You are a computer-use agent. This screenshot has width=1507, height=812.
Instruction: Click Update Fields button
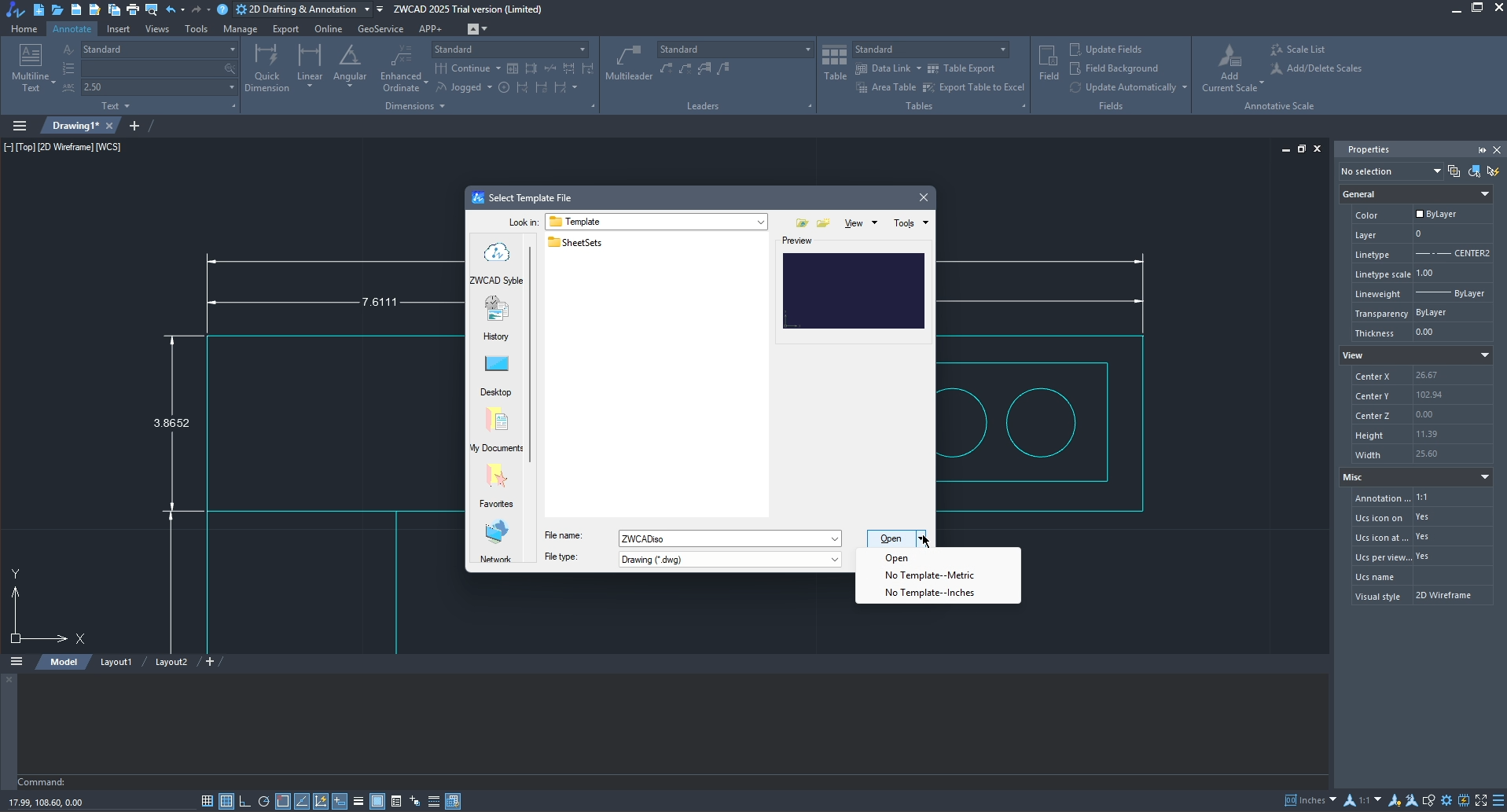point(1105,50)
